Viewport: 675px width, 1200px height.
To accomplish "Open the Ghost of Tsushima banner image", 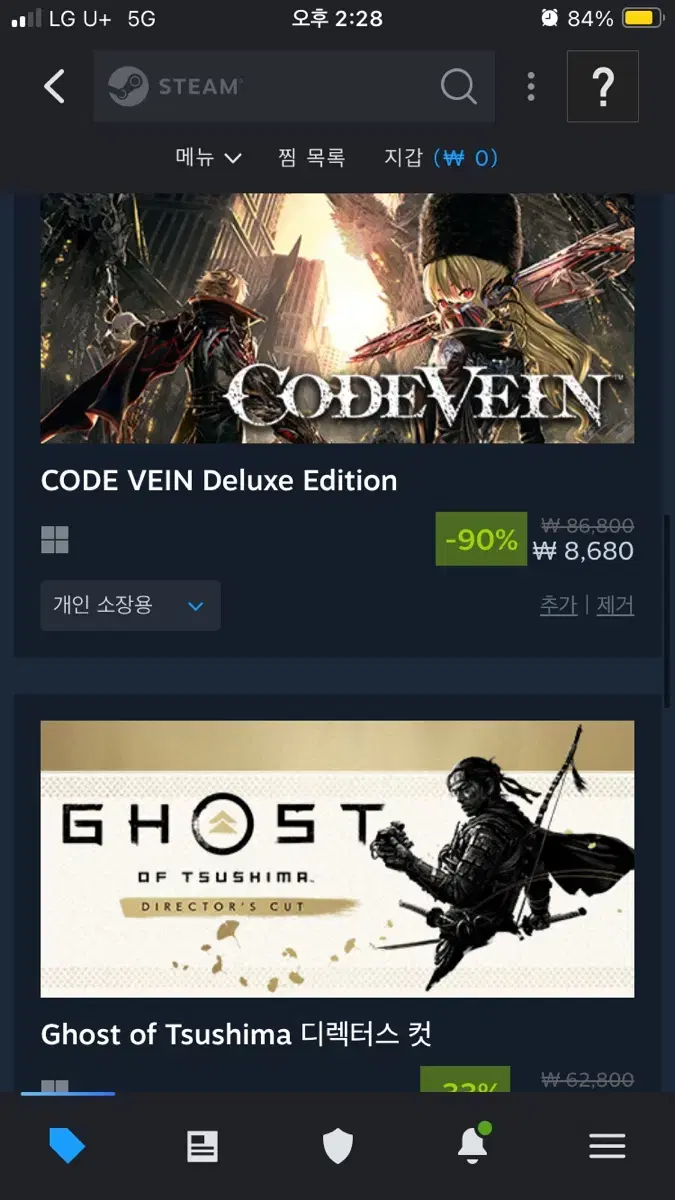I will [337, 859].
